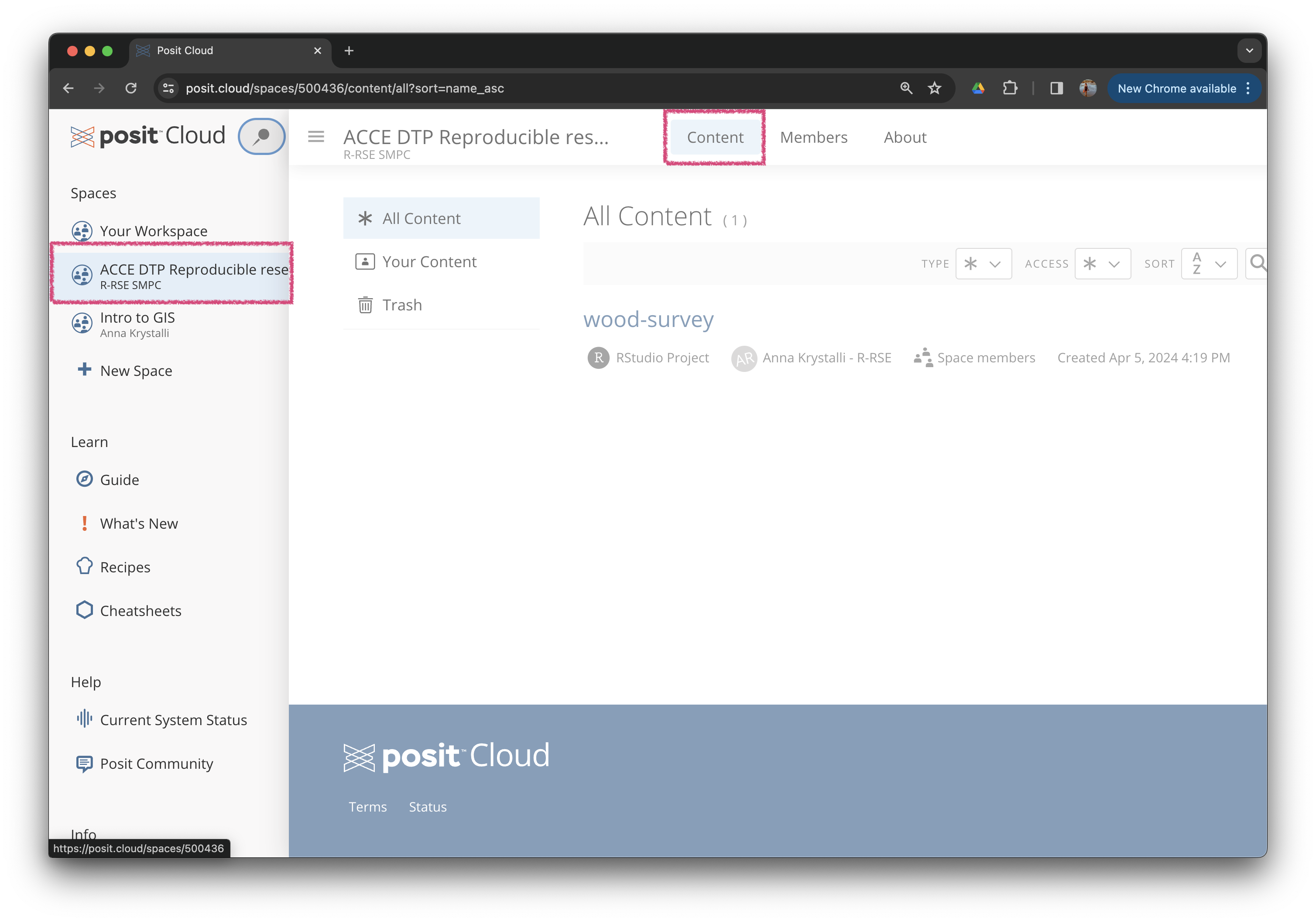Screen dimensions: 1316x922
Task: Open the TYPE filter dropdown
Action: pyautogui.click(x=984, y=264)
